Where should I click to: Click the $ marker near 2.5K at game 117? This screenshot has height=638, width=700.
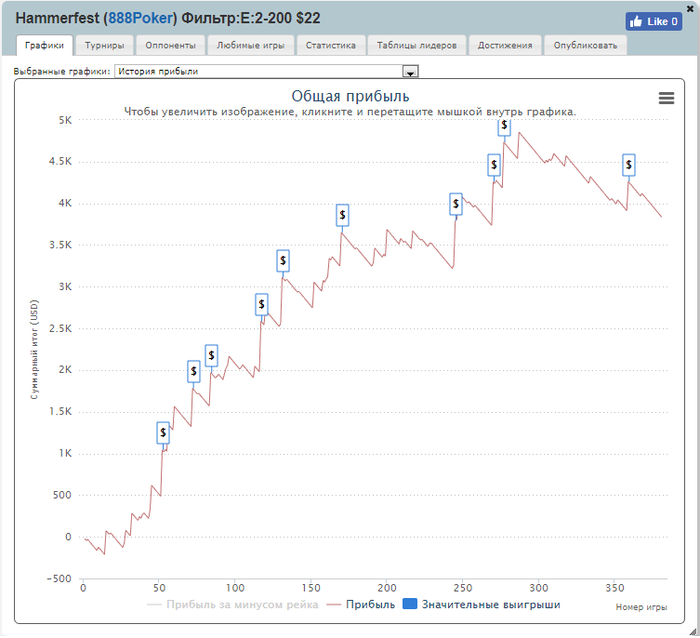coord(262,304)
